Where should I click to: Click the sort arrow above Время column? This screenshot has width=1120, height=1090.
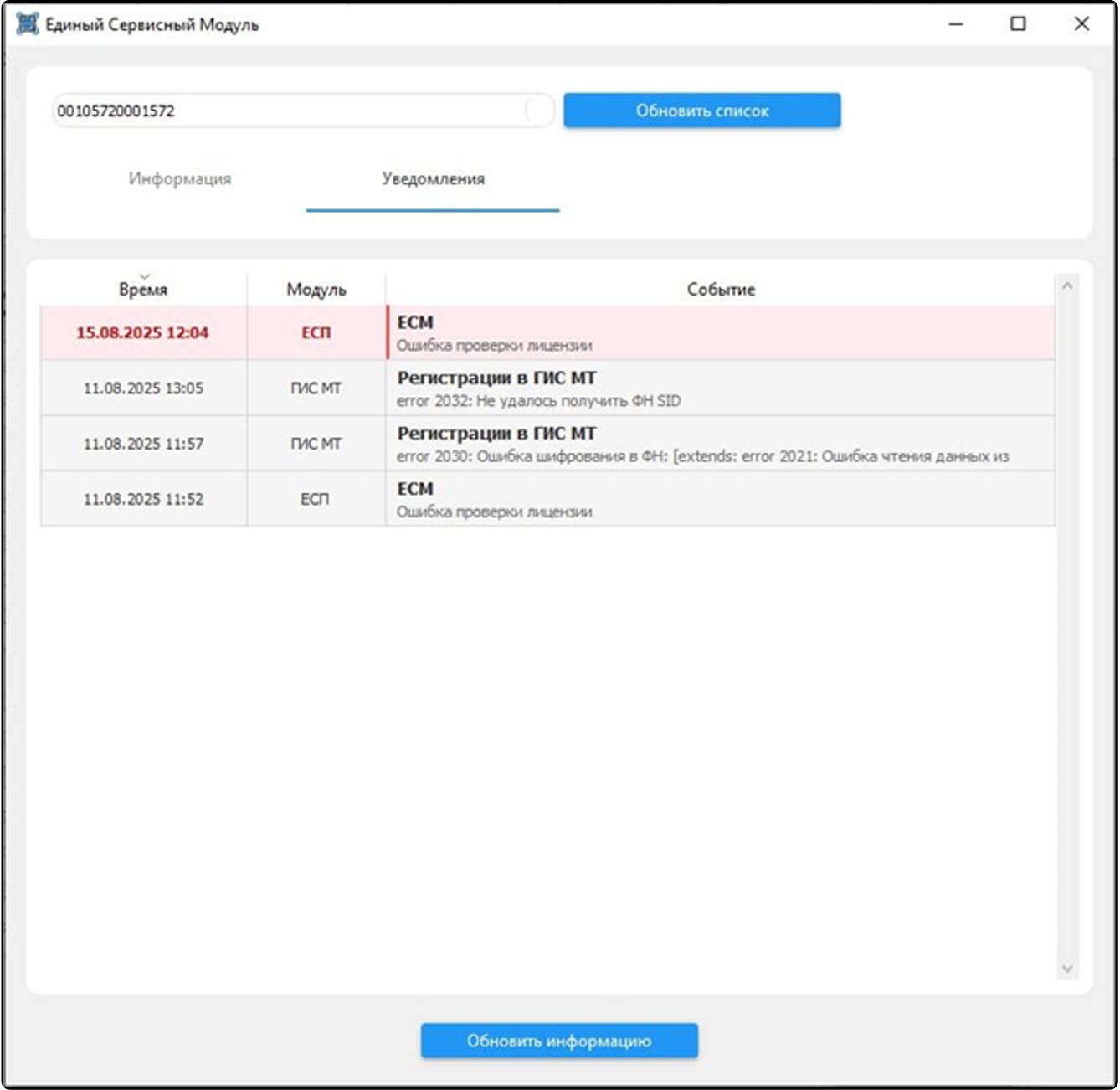144,276
